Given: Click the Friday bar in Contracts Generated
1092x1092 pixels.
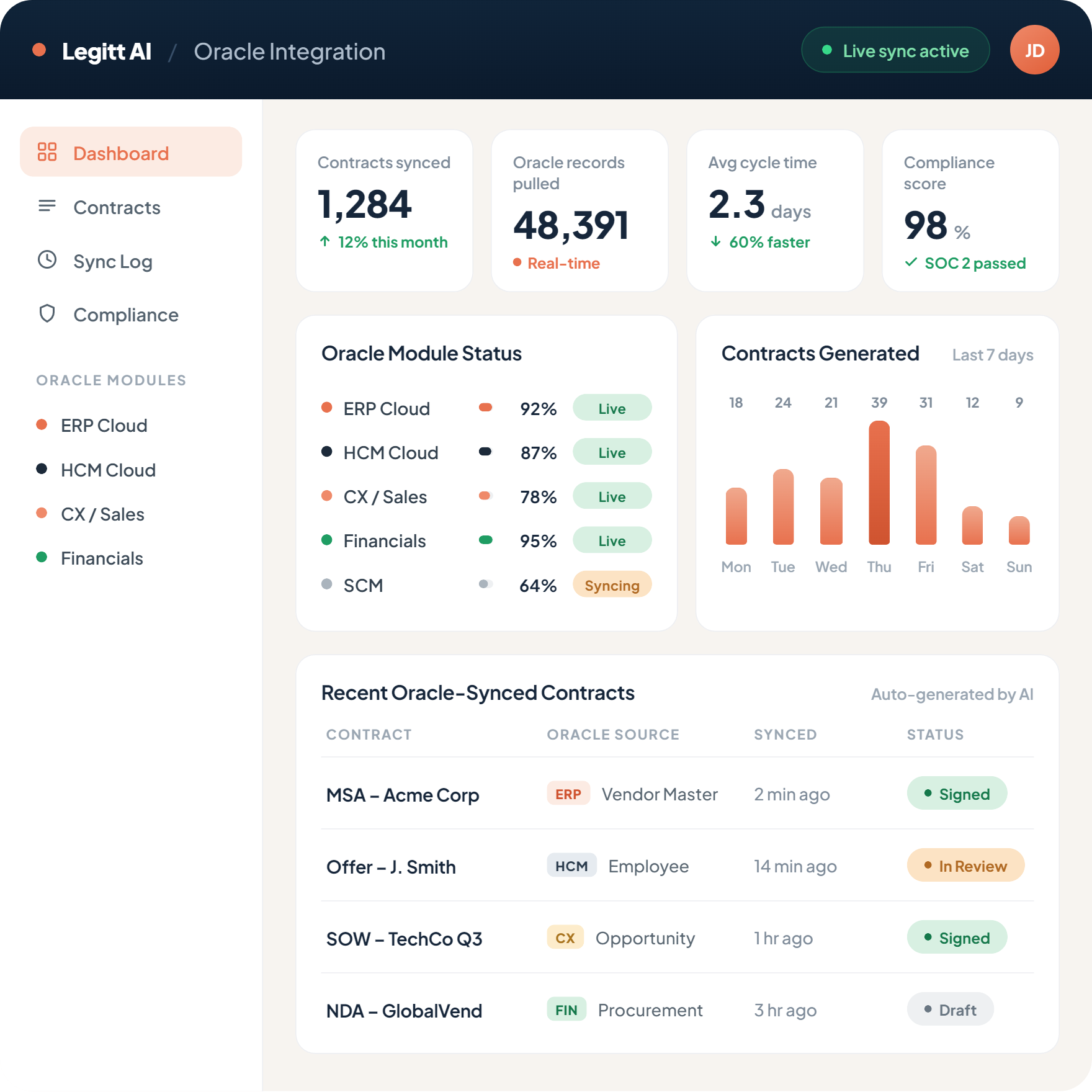Looking at the screenshot, I should (x=926, y=495).
